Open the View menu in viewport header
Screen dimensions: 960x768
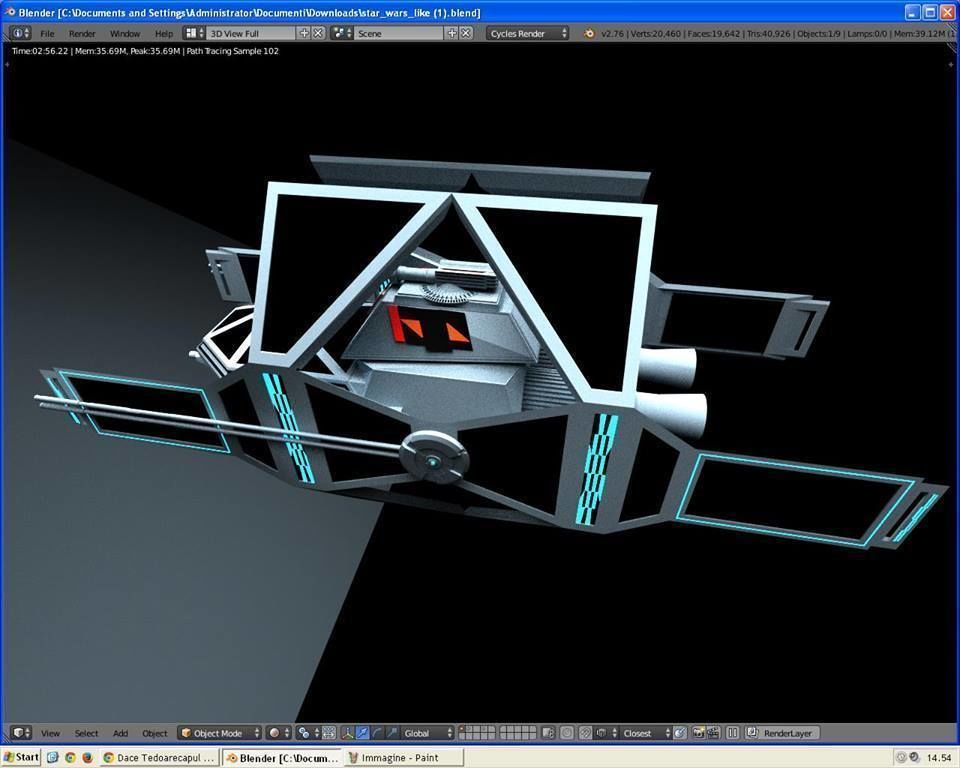[50, 733]
